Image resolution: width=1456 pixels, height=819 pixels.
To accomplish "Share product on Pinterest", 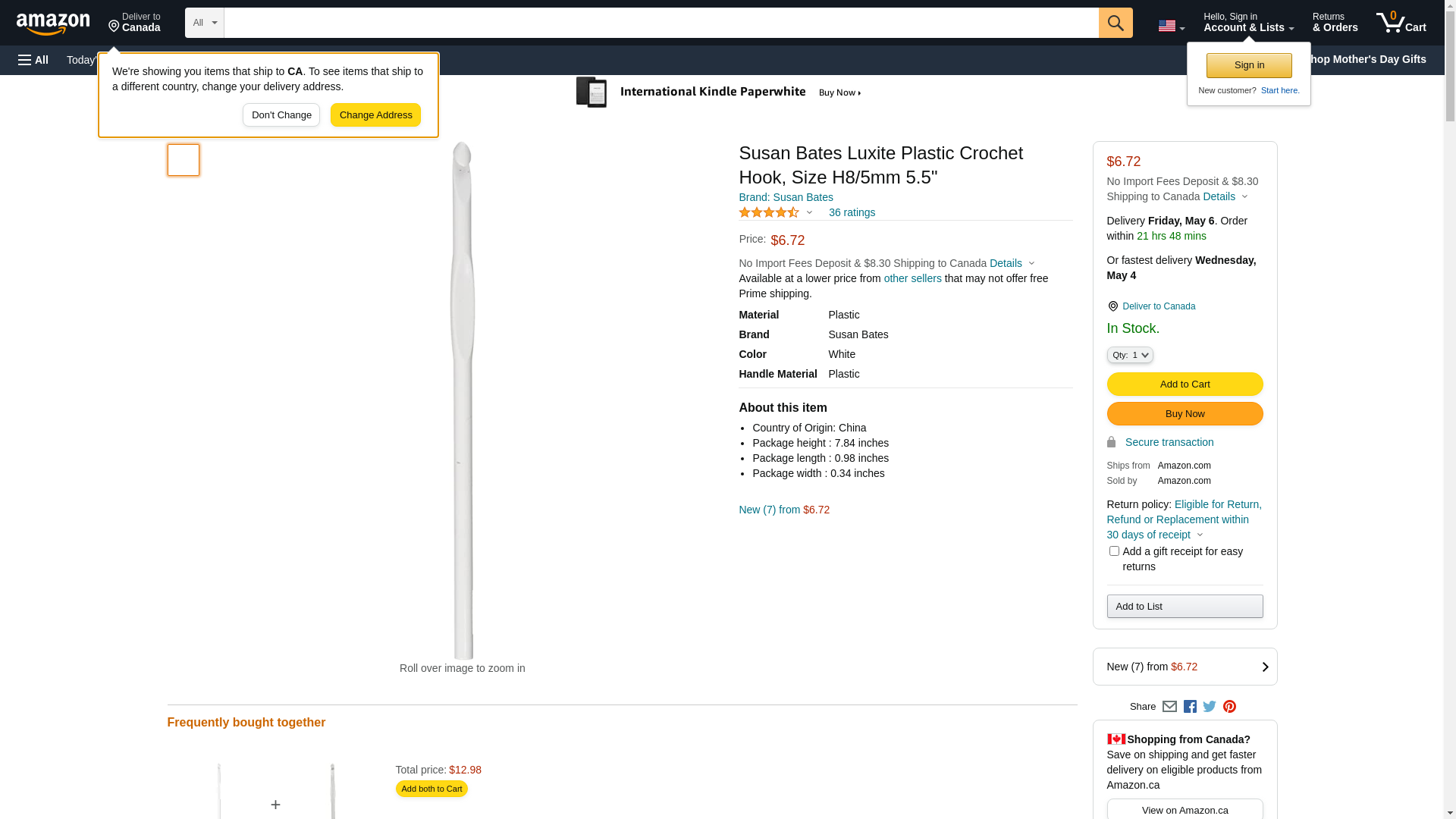I will (x=1229, y=707).
